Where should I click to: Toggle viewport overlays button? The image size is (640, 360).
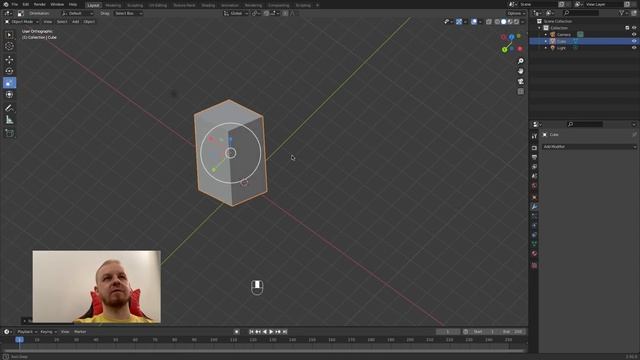coord(473,22)
